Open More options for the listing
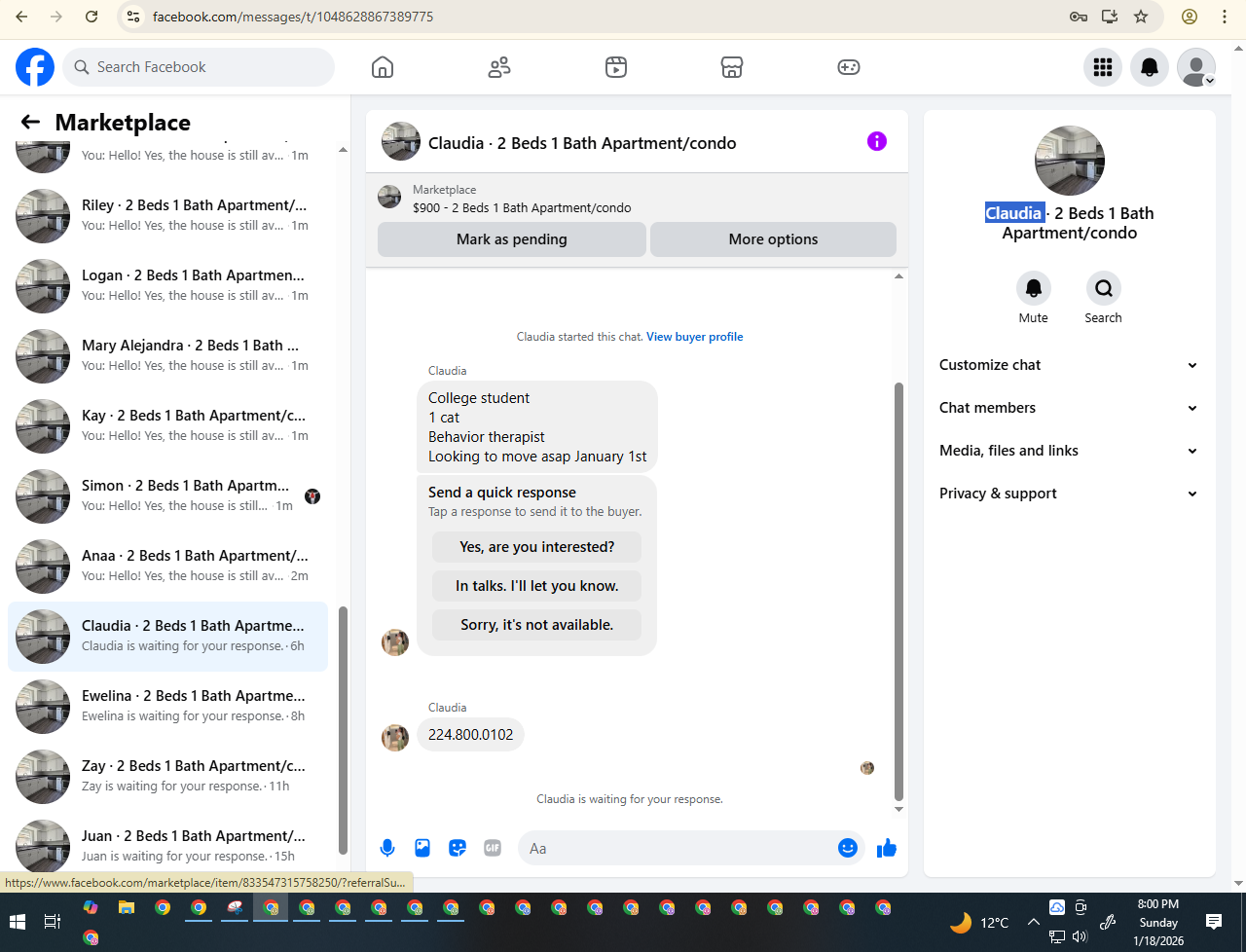1246x952 pixels. [x=773, y=239]
